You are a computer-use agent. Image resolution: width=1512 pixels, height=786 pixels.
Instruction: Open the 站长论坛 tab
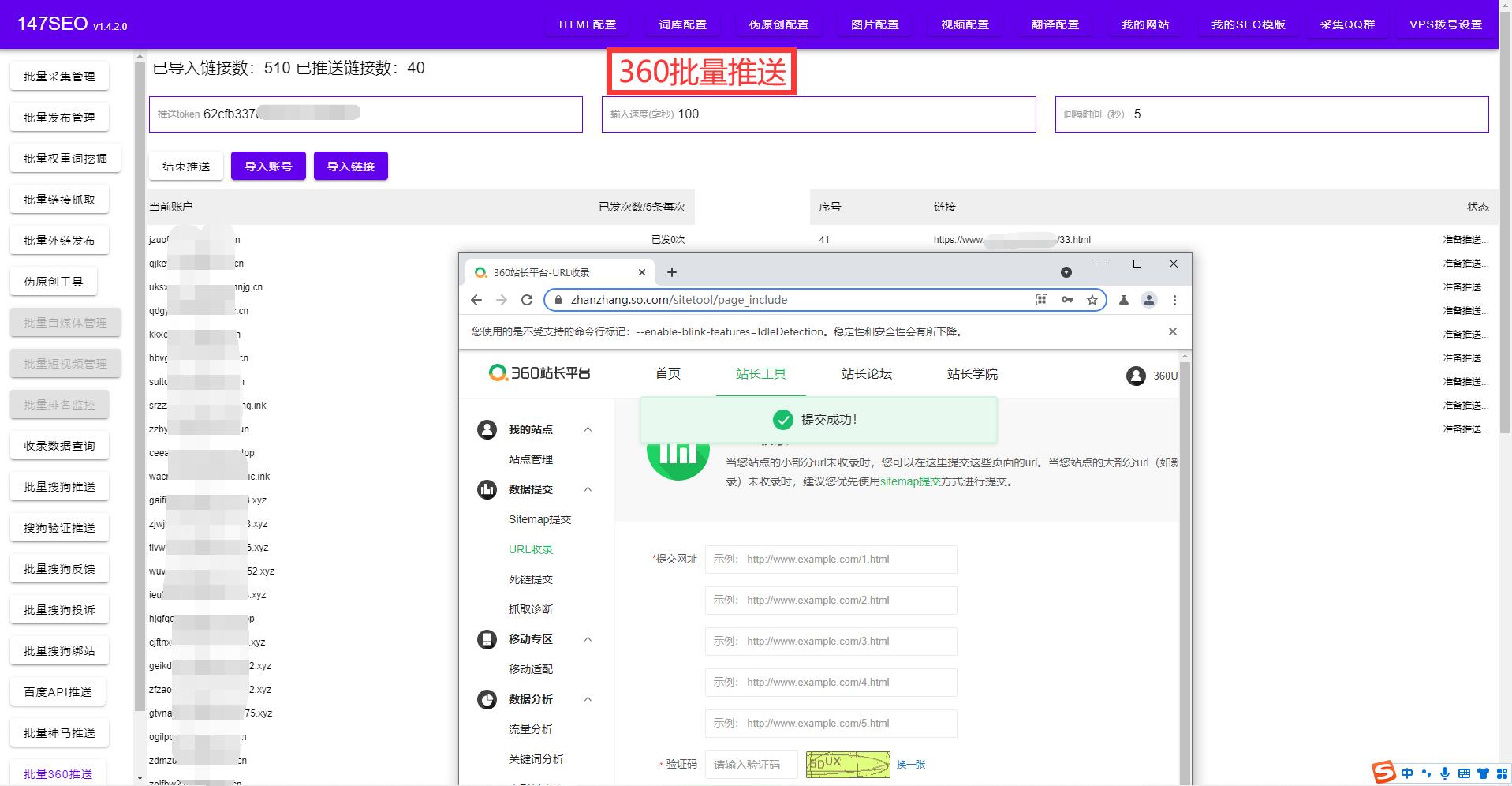tap(866, 374)
